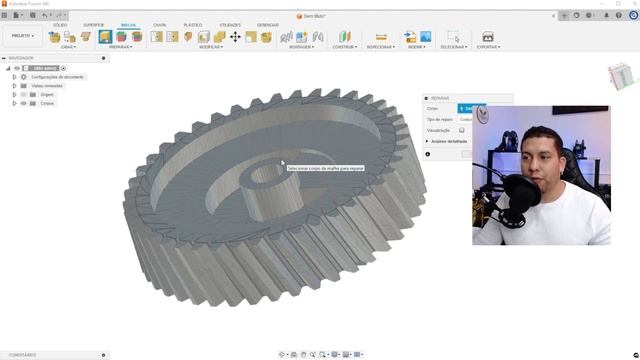Select the Move/Copy cross-arrows tool
640x360 pixels.
pos(235,37)
